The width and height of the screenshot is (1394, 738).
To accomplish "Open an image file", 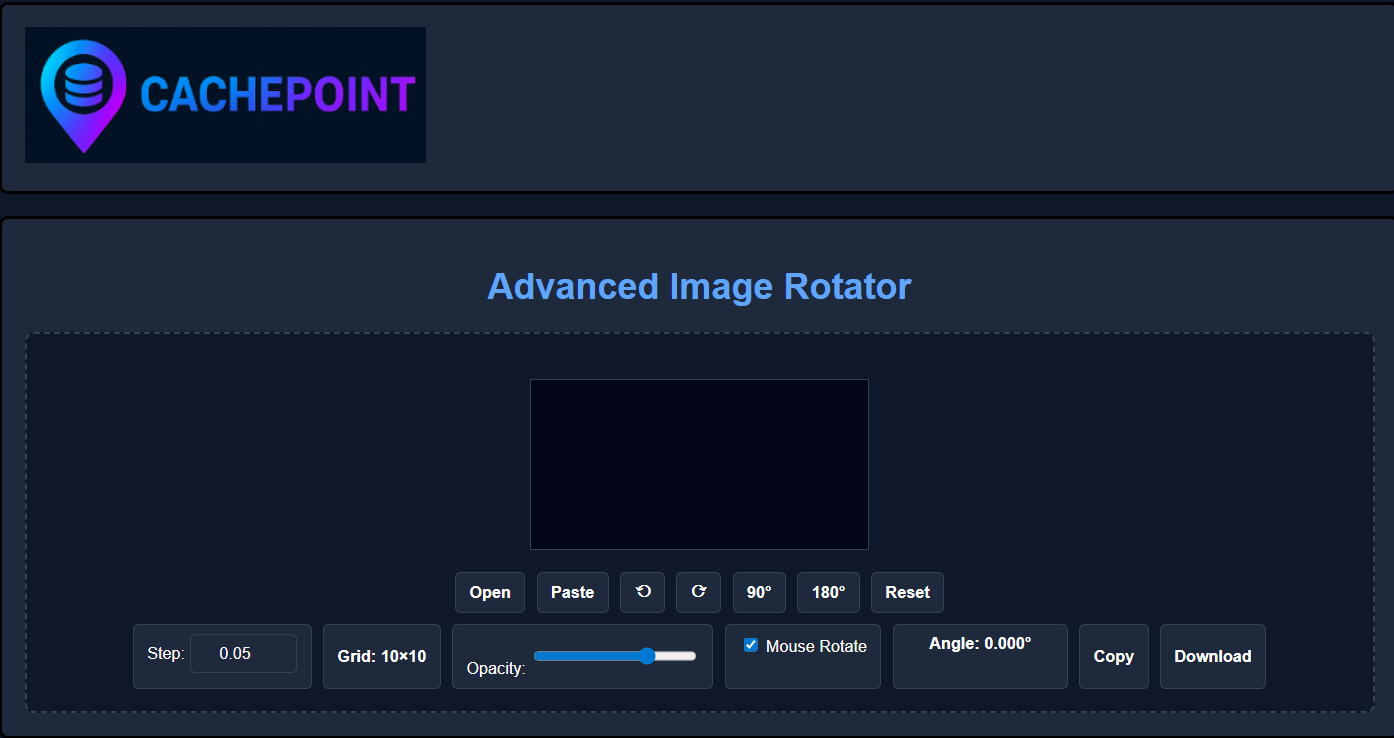I will (489, 592).
